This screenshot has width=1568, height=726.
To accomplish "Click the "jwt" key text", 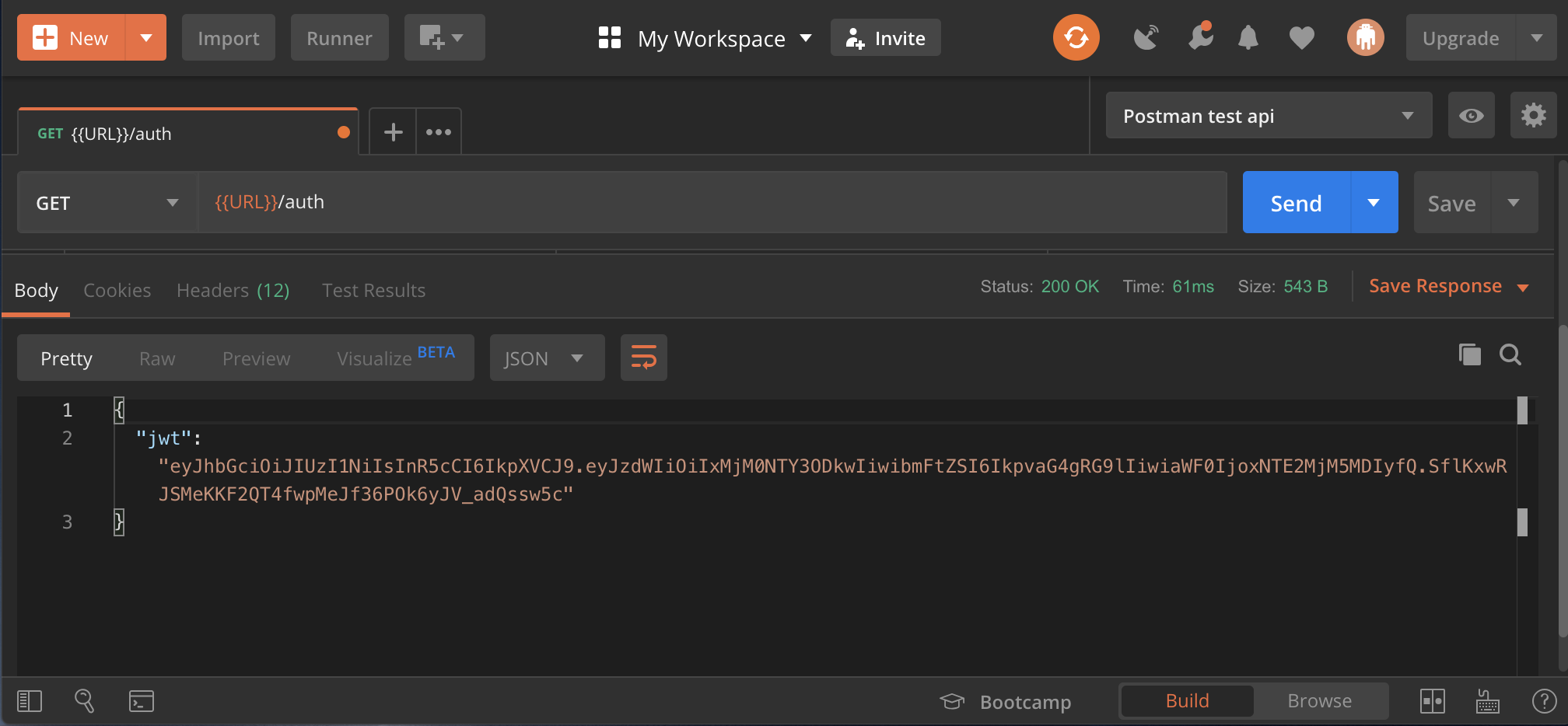I will (163, 438).
